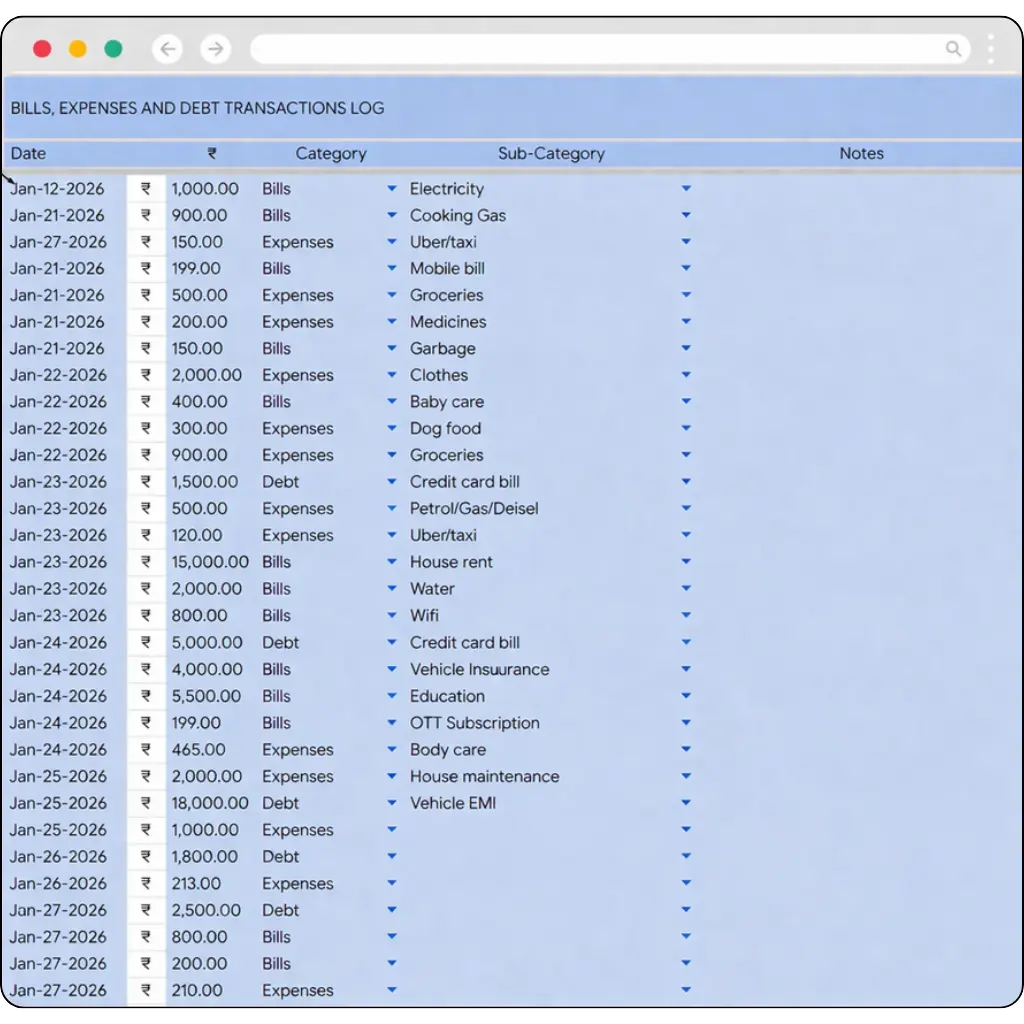Click the browser back arrow button
The width and height of the screenshot is (1024, 1024).
(x=167, y=49)
